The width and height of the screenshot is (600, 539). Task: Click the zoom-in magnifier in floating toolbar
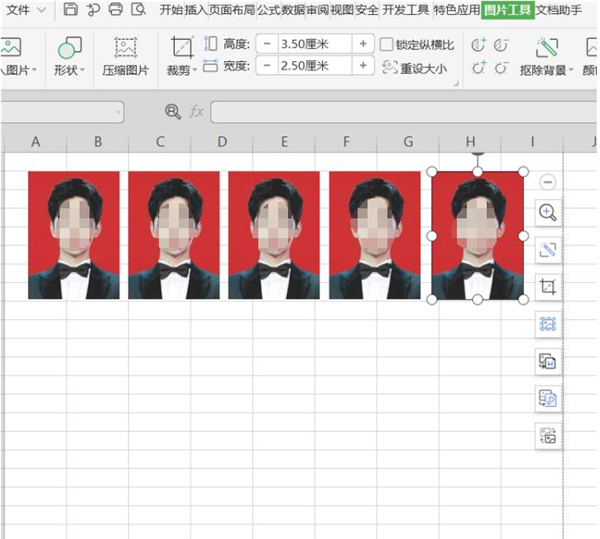(x=547, y=212)
